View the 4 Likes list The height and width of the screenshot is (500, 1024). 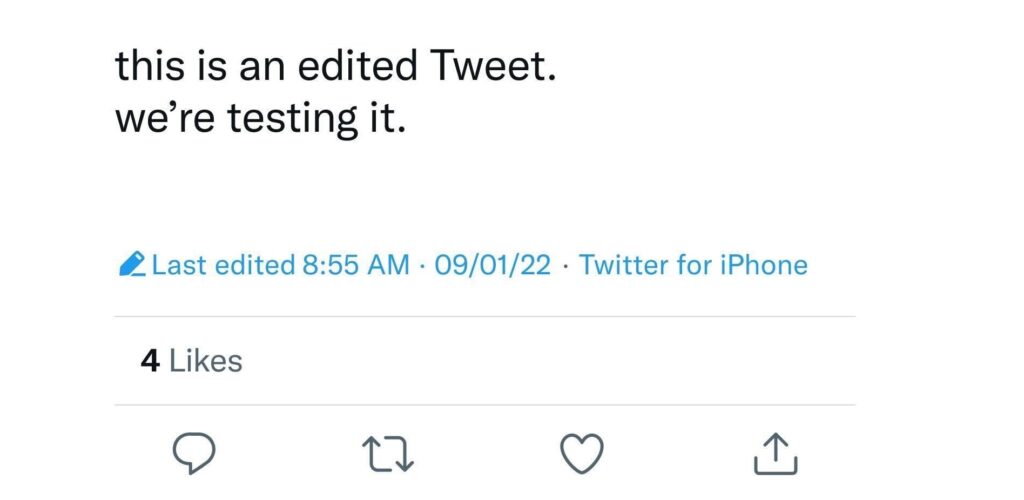click(191, 360)
